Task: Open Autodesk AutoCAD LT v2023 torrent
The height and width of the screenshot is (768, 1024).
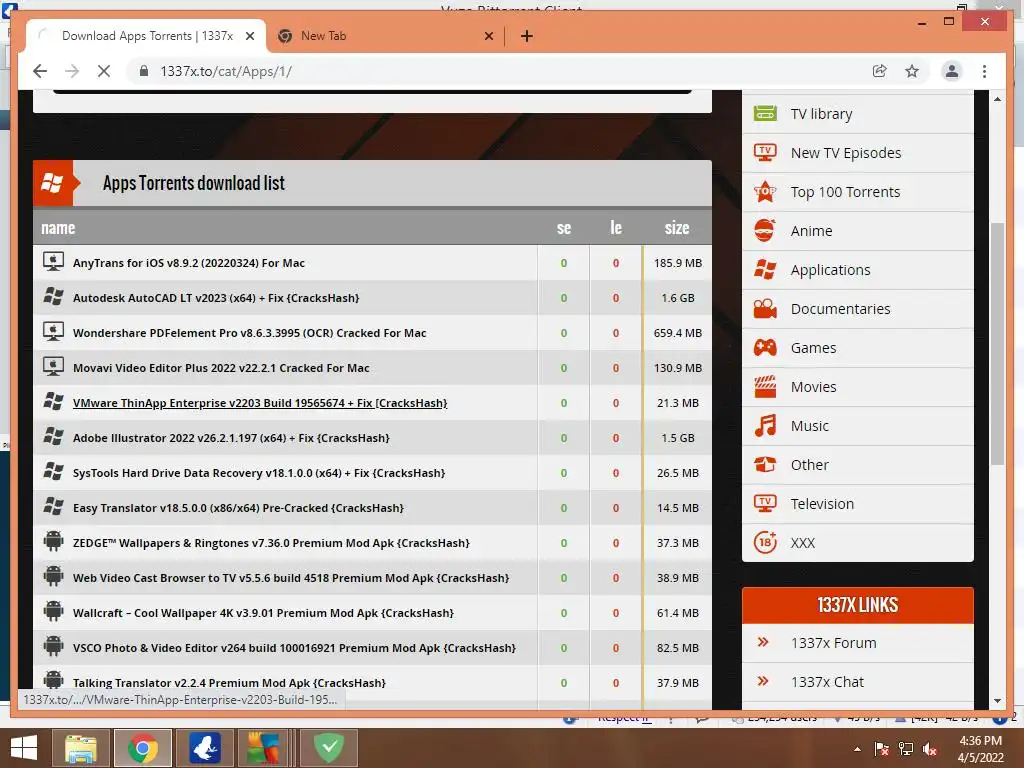Action: [216, 298]
